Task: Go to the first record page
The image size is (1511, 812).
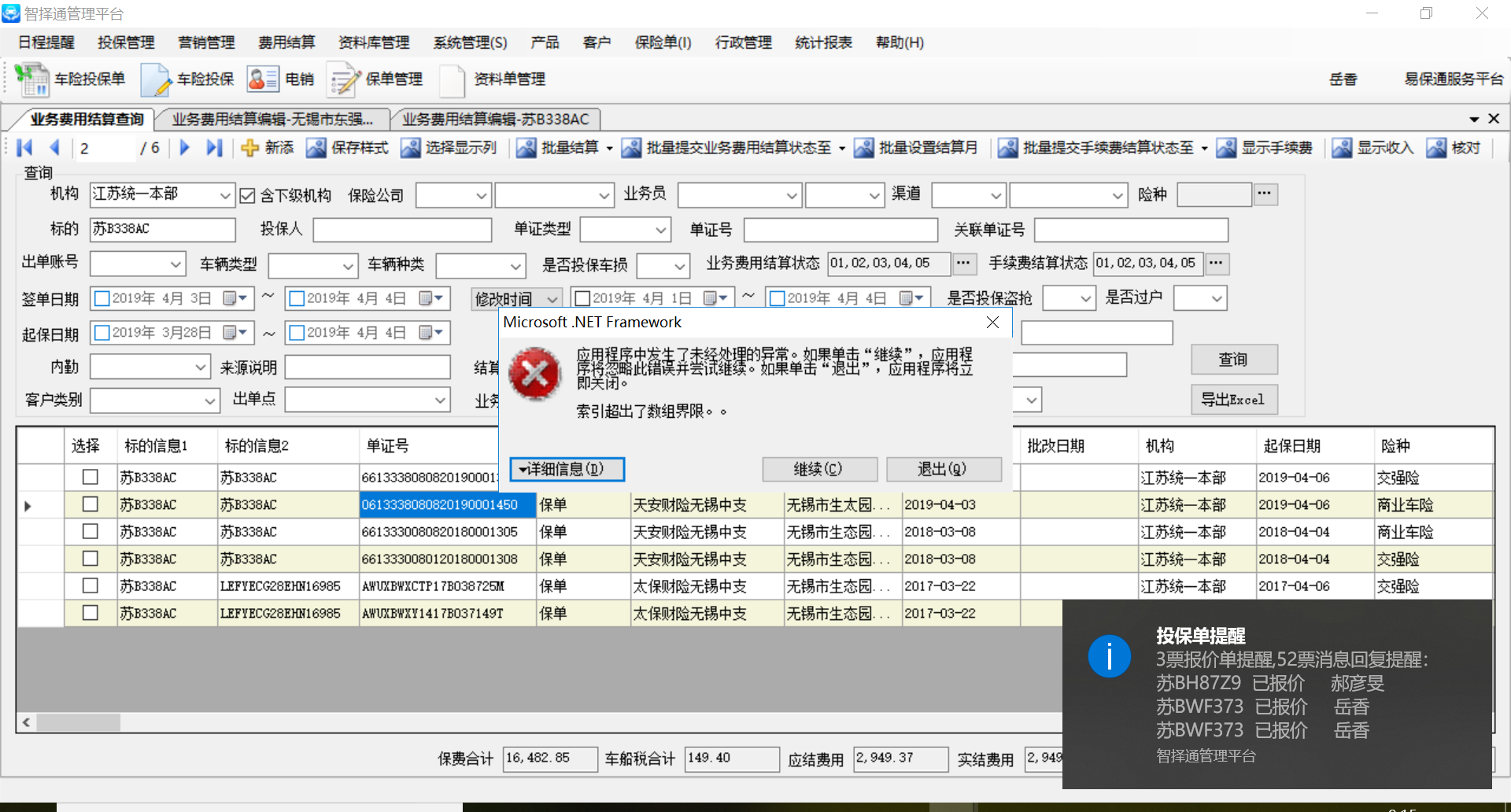Action: tap(24, 148)
